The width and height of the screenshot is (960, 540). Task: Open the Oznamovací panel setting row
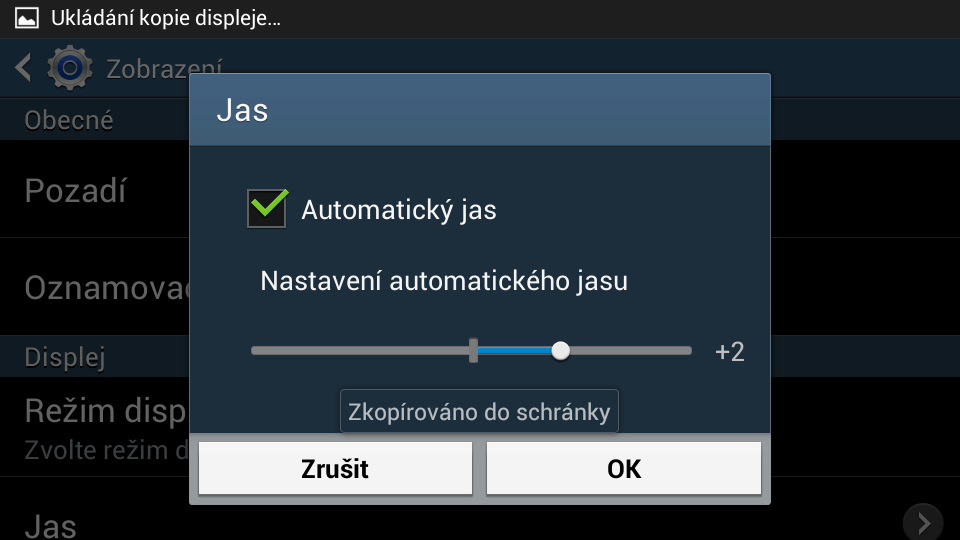(x=95, y=287)
